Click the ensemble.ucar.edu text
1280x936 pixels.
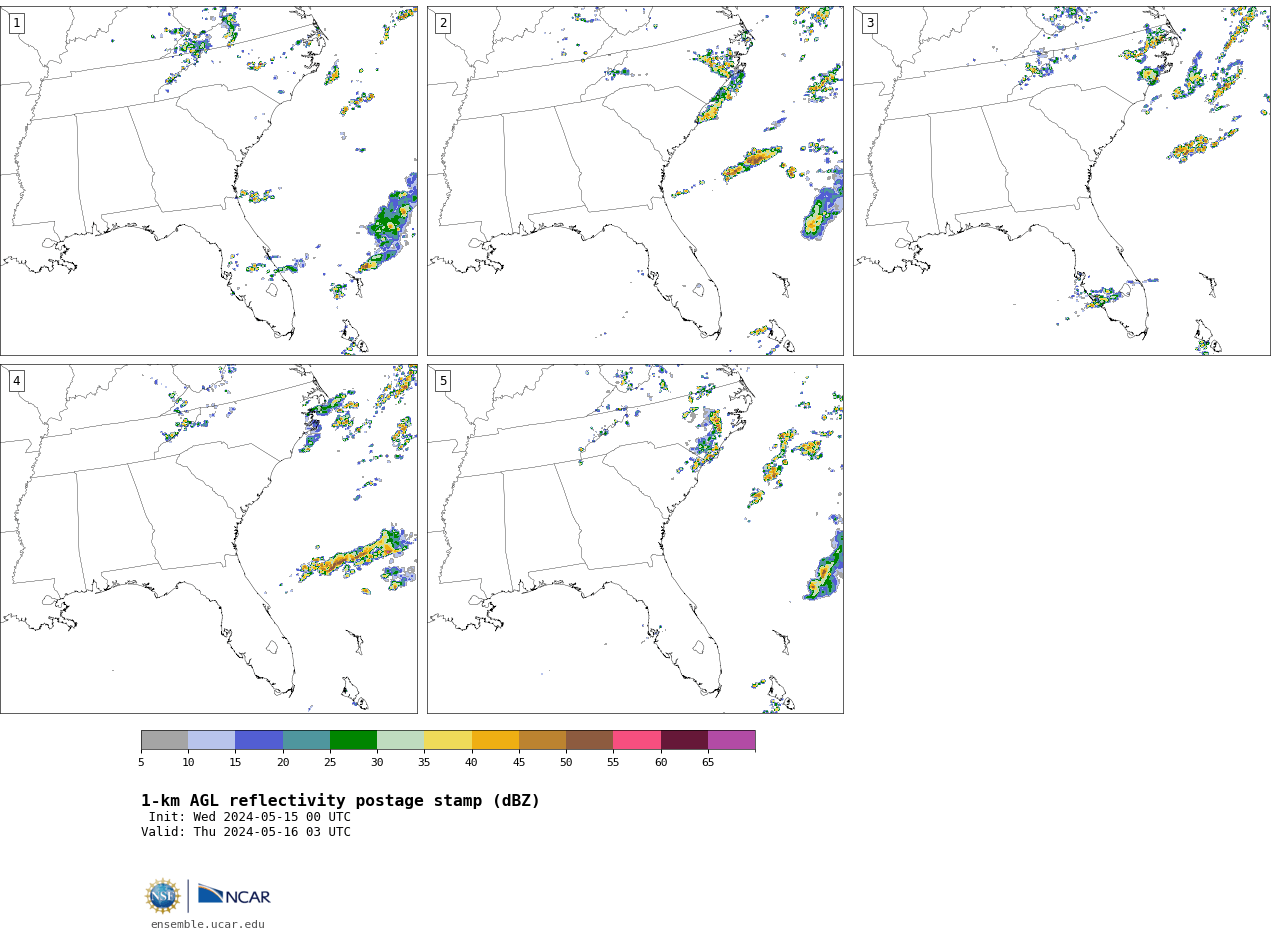point(208,925)
